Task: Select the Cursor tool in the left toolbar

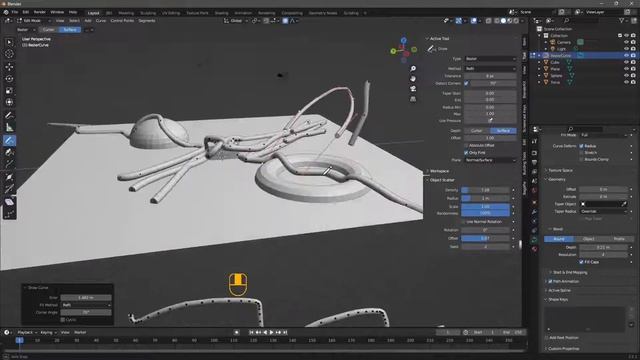Action: pyautogui.click(x=9, y=54)
